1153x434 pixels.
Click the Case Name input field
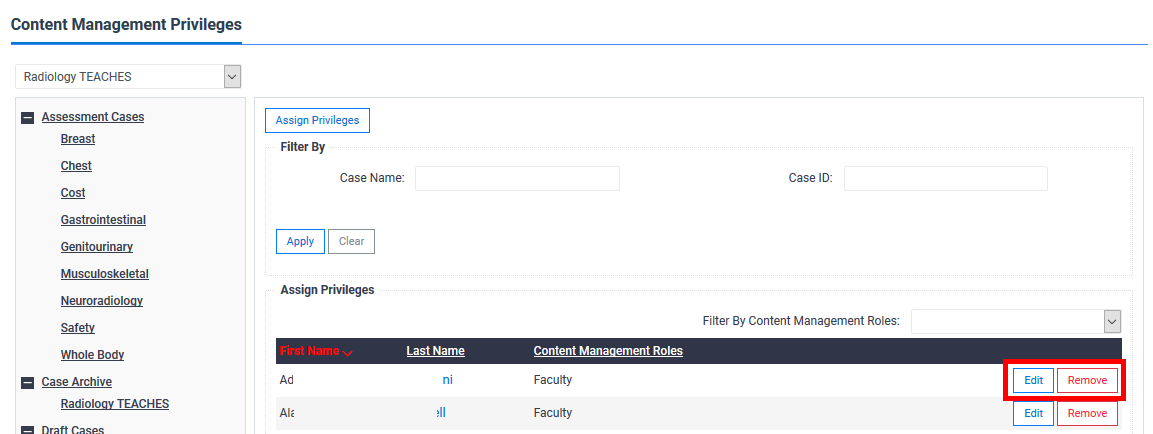tap(518, 178)
